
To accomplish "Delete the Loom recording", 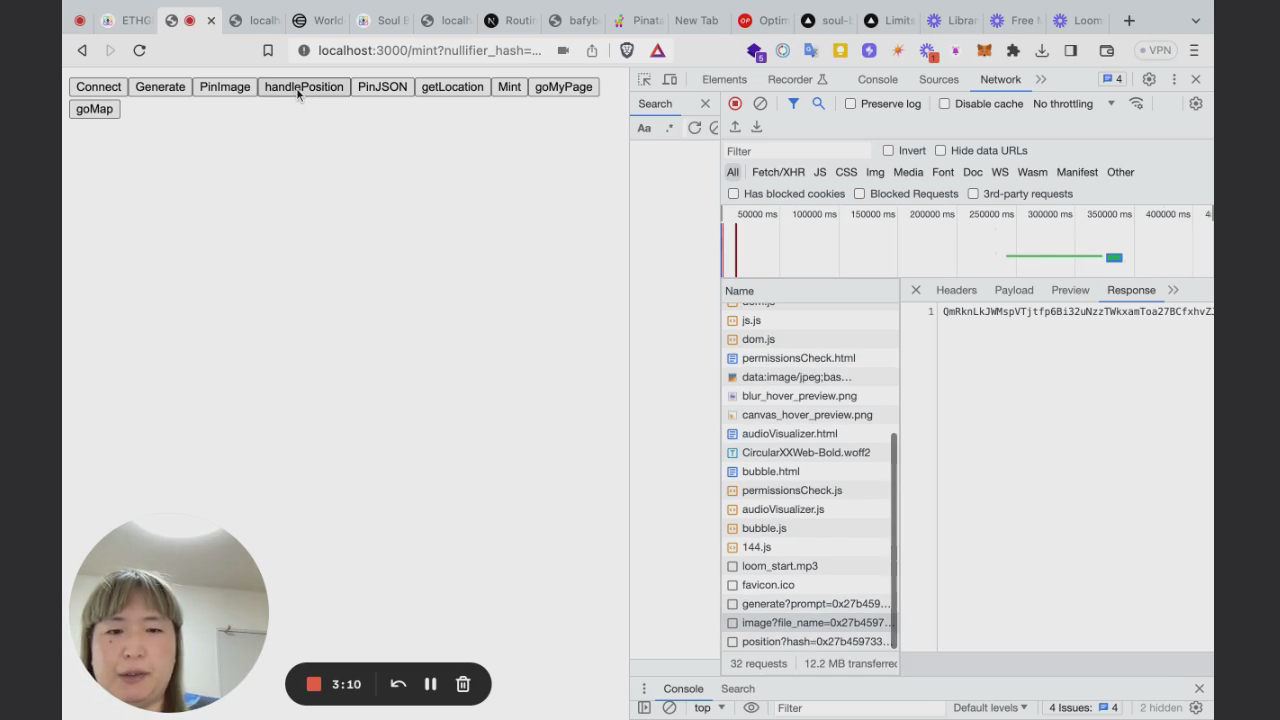I will [x=463, y=684].
